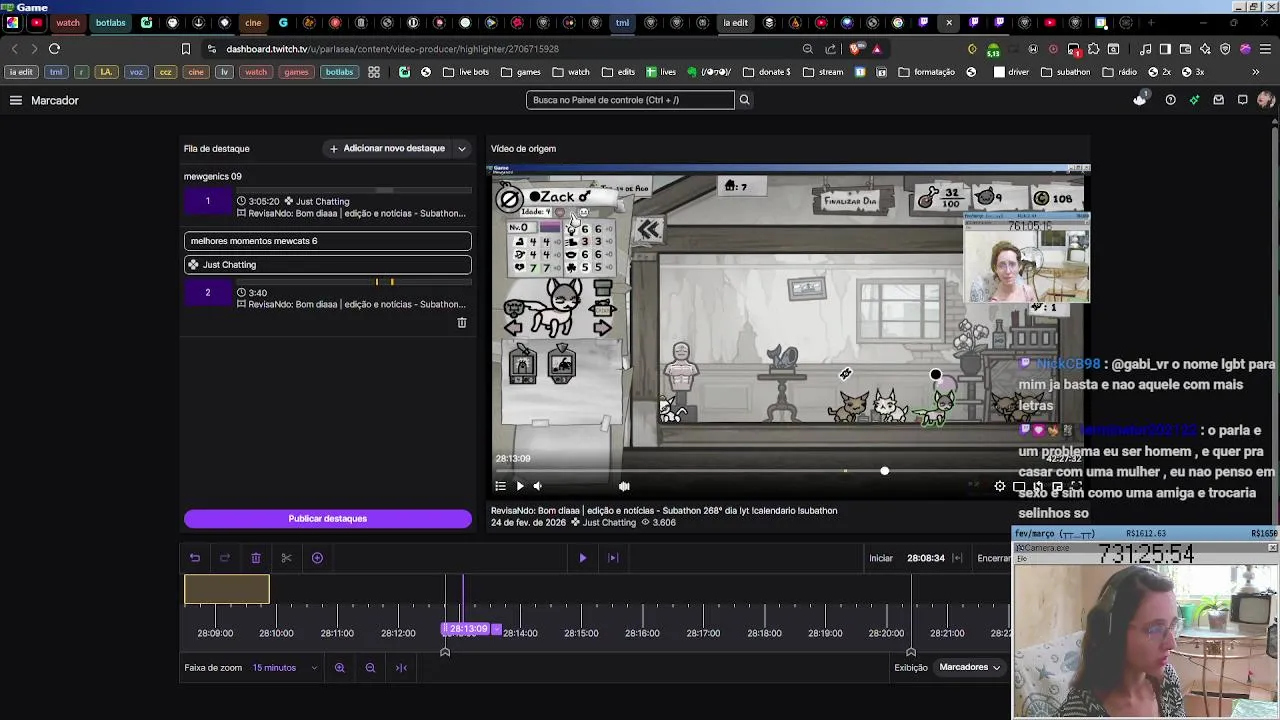Edit the 'Just Chatting' category field
This screenshot has height=720, width=1280.
(x=327, y=265)
